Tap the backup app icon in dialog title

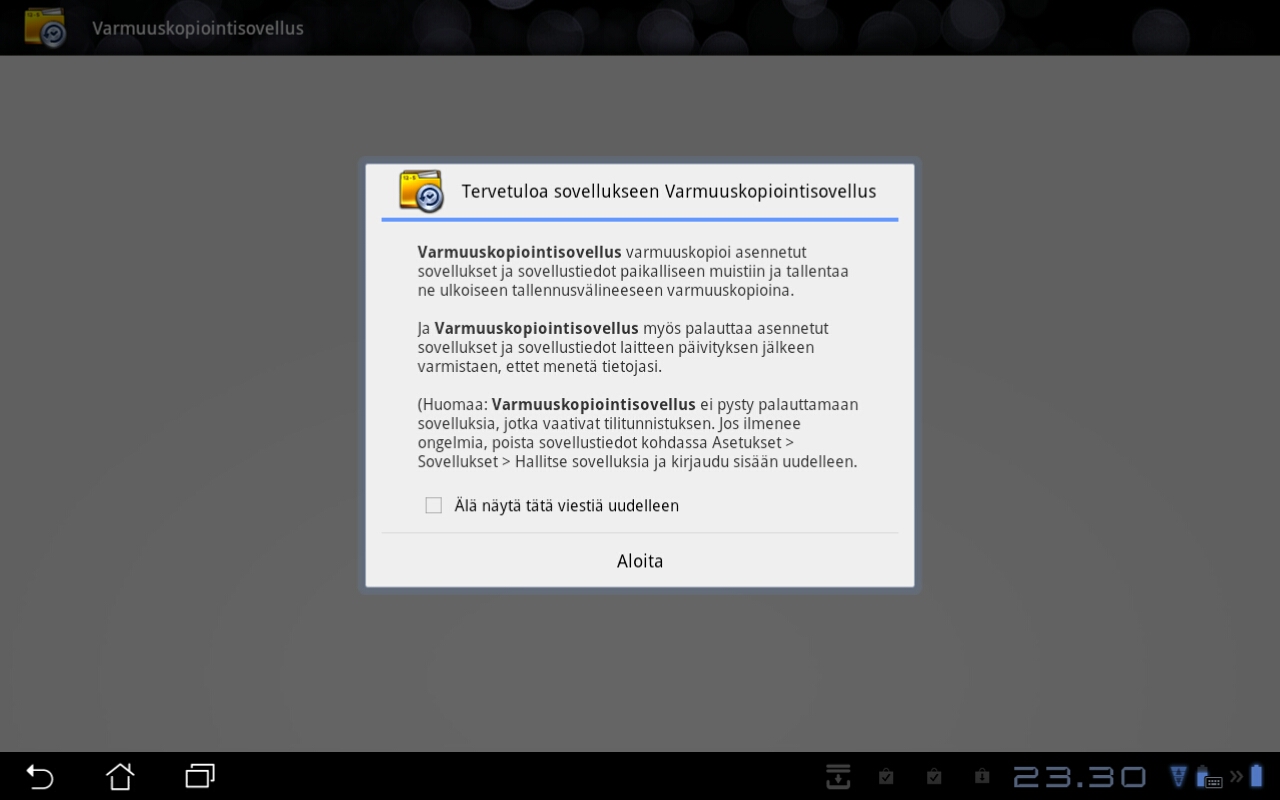click(421, 191)
